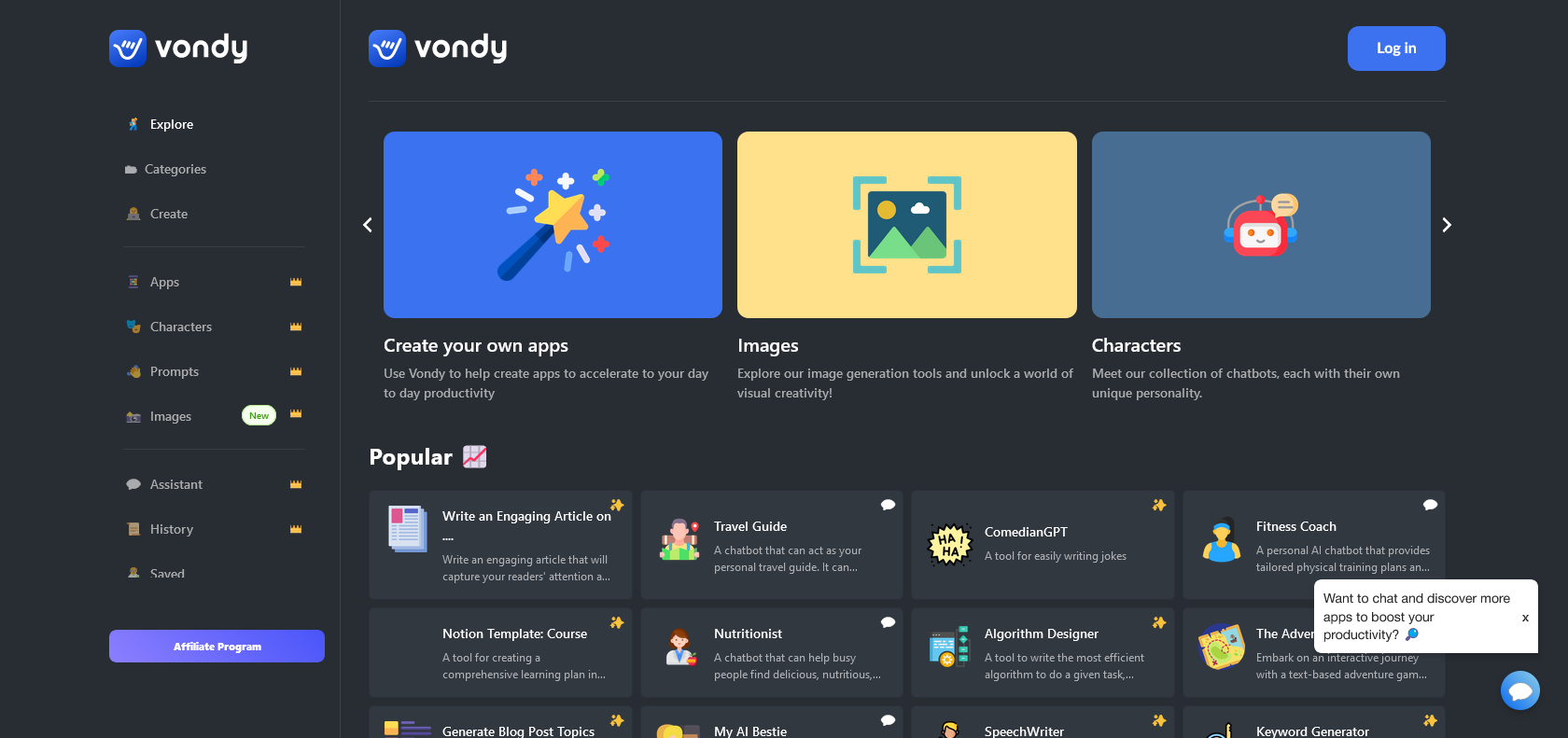Image resolution: width=1568 pixels, height=738 pixels.
Task: Open Characters in the sidebar menu
Action: point(180,327)
